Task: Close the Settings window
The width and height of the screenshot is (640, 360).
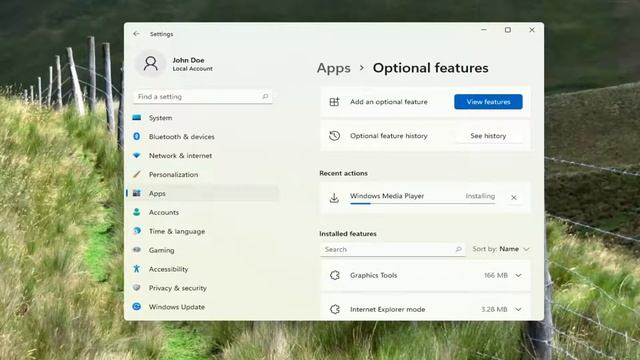Action: (x=532, y=30)
